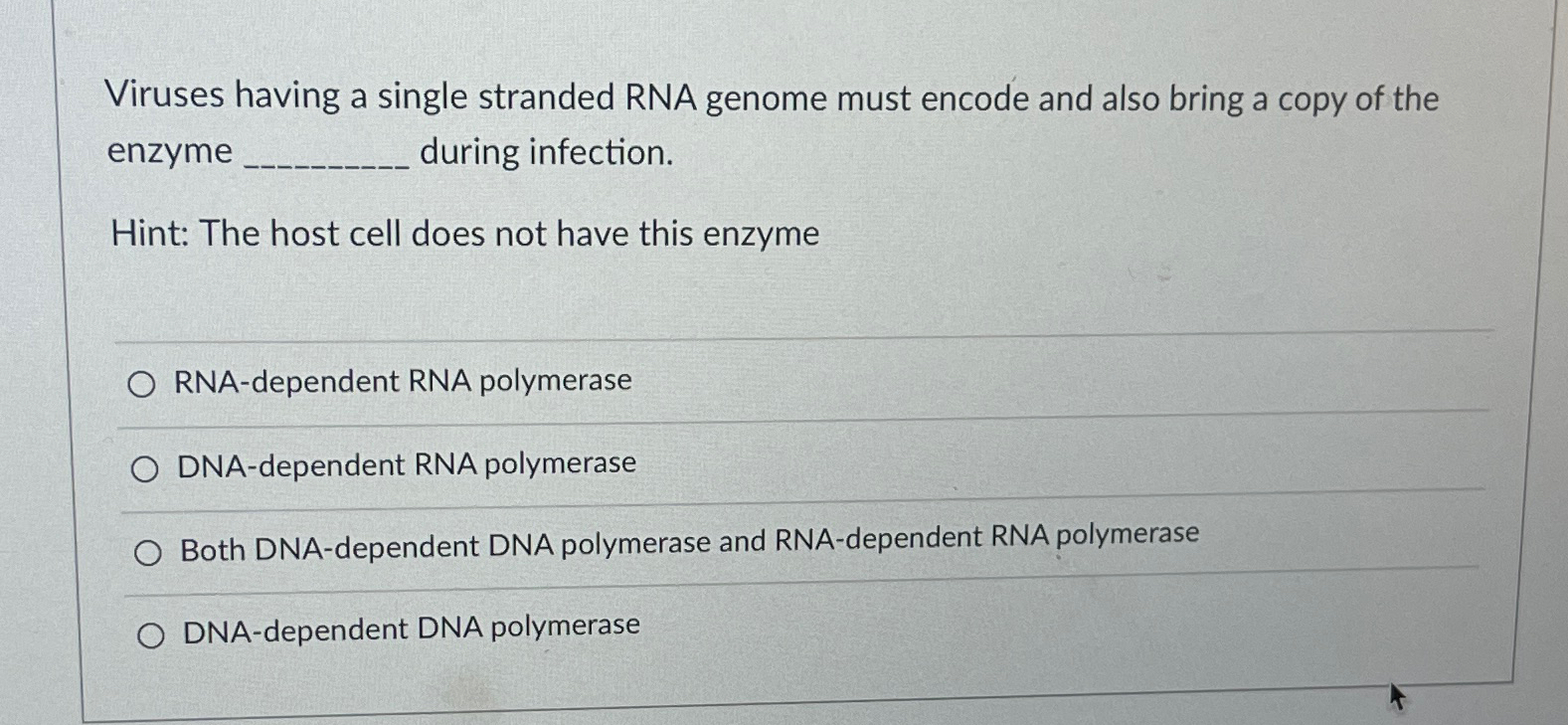Image resolution: width=1568 pixels, height=725 pixels.
Task: Click the DNA-dependent RNA polymerase answer text
Action: pos(404,463)
